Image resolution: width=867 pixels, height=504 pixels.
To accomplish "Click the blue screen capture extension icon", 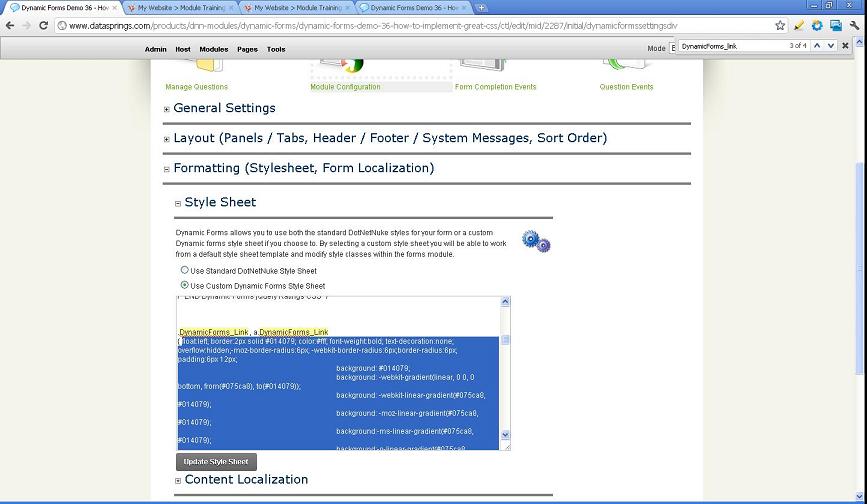I will 836,25.
